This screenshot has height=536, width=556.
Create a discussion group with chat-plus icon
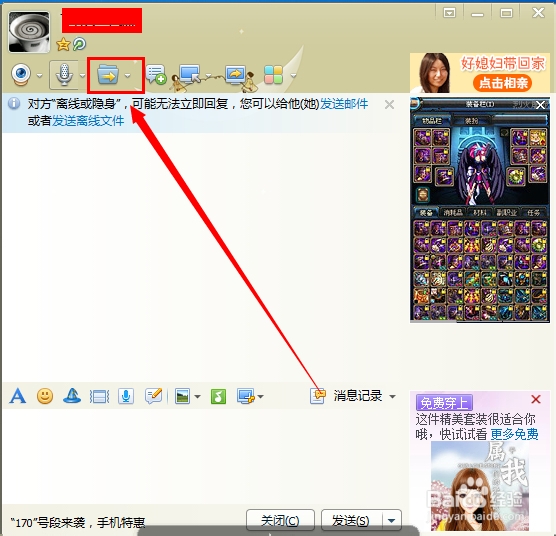(156, 74)
